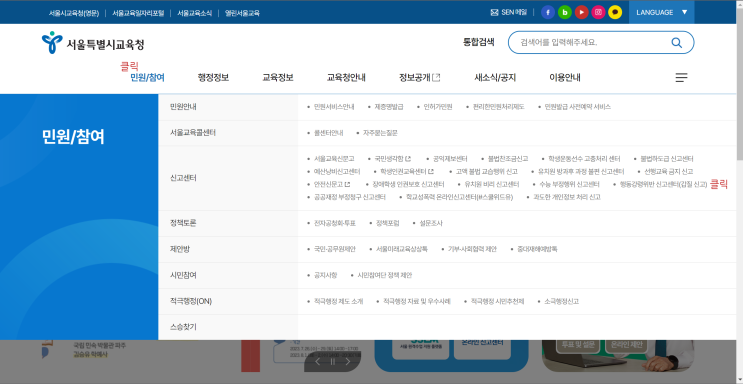Open 서울교육일자리포털 top link

click(x=138, y=13)
